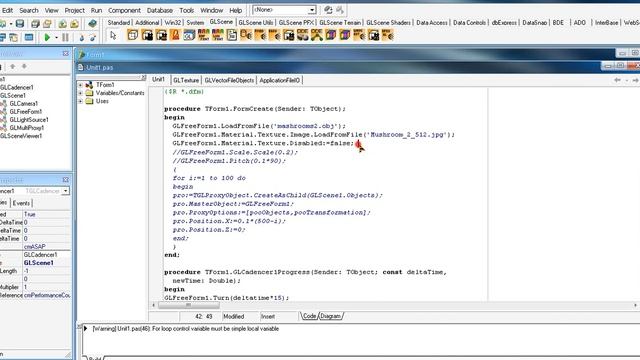Click the Add file to project icon
640x360 pixels.
coord(62,24)
